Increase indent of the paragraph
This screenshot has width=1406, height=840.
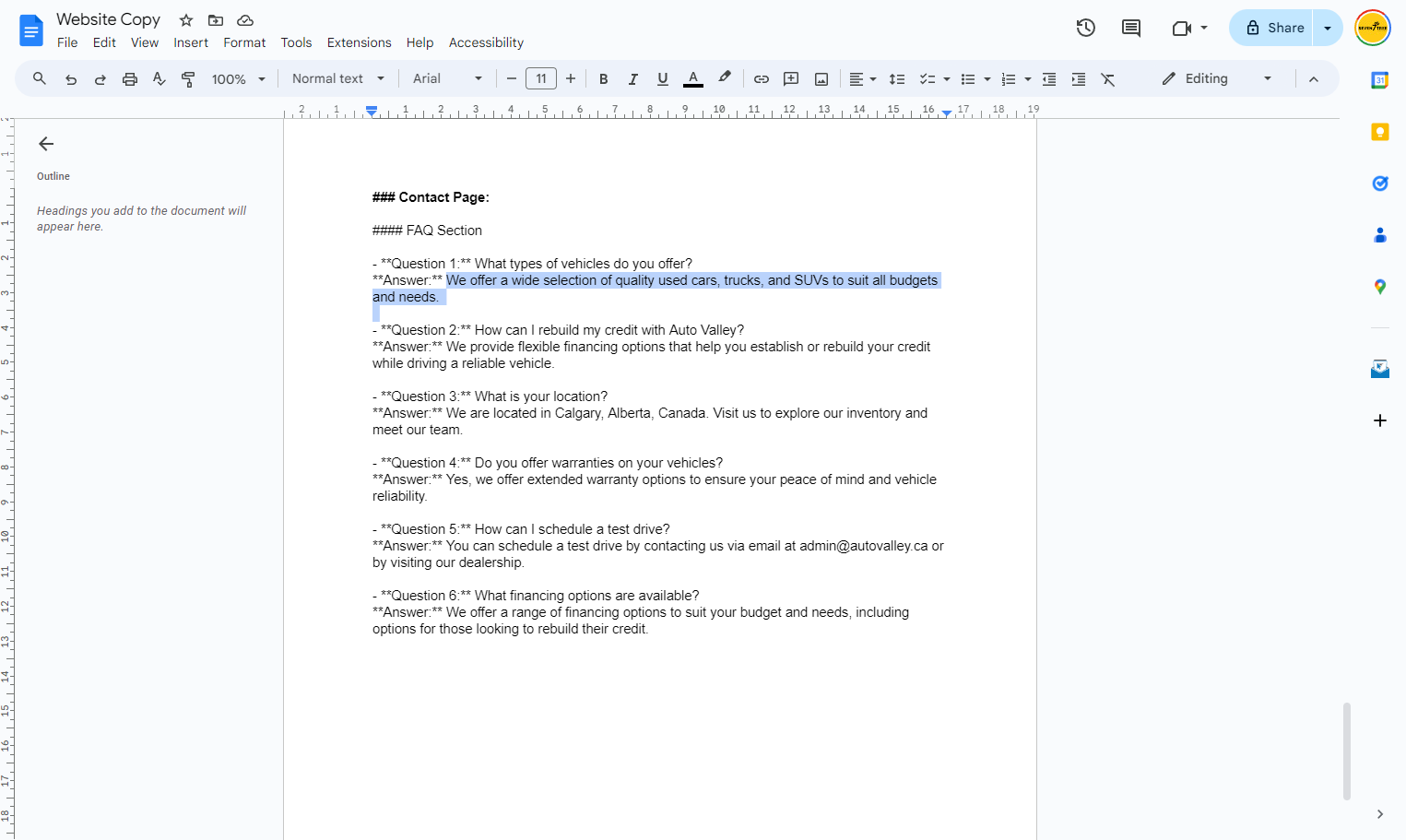[1079, 79]
